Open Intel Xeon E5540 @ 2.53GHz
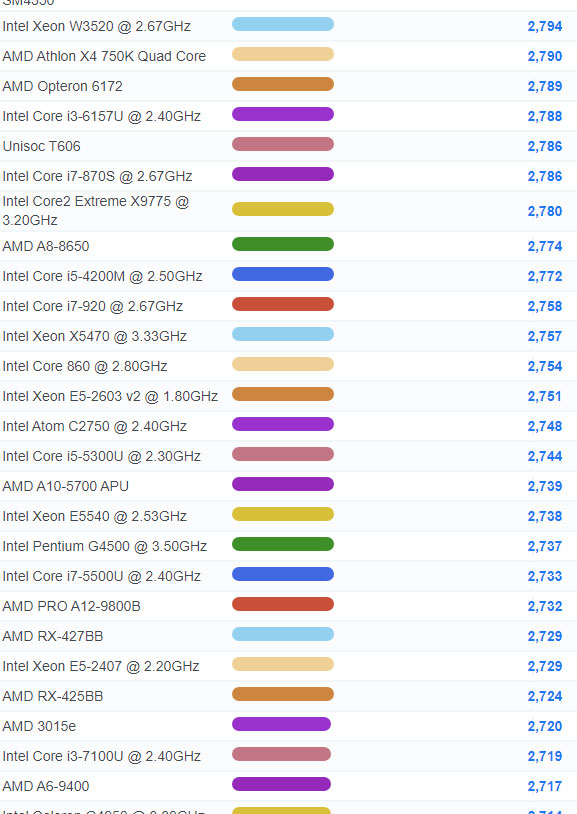 [x=95, y=517]
